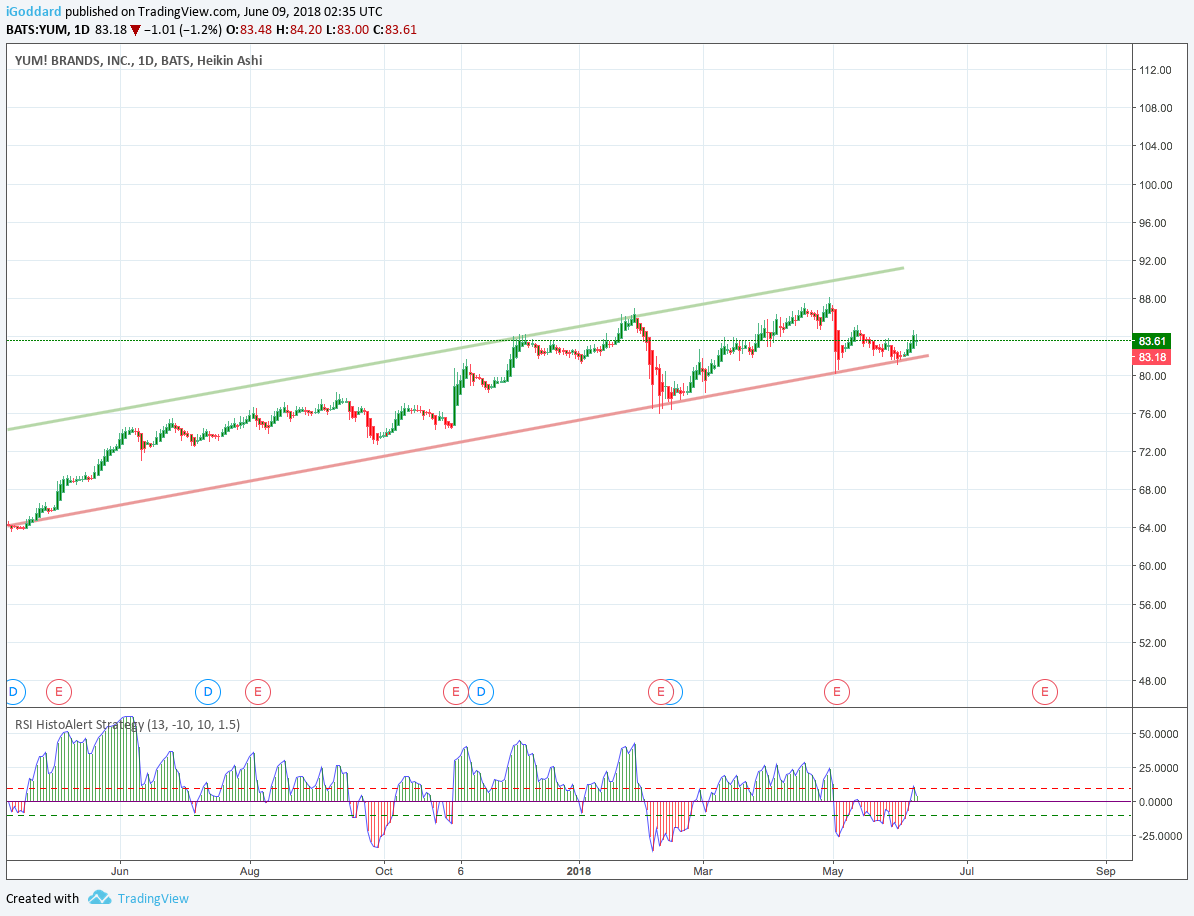This screenshot has width=1194, height=916.
Task: Click the 76.00 price axis label
Action: (1155, 414)
